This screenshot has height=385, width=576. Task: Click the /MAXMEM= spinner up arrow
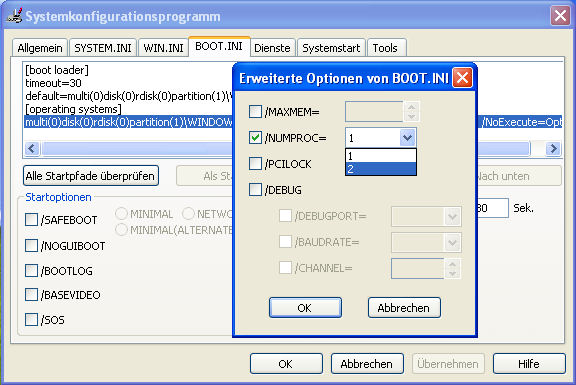pos(411,107)
